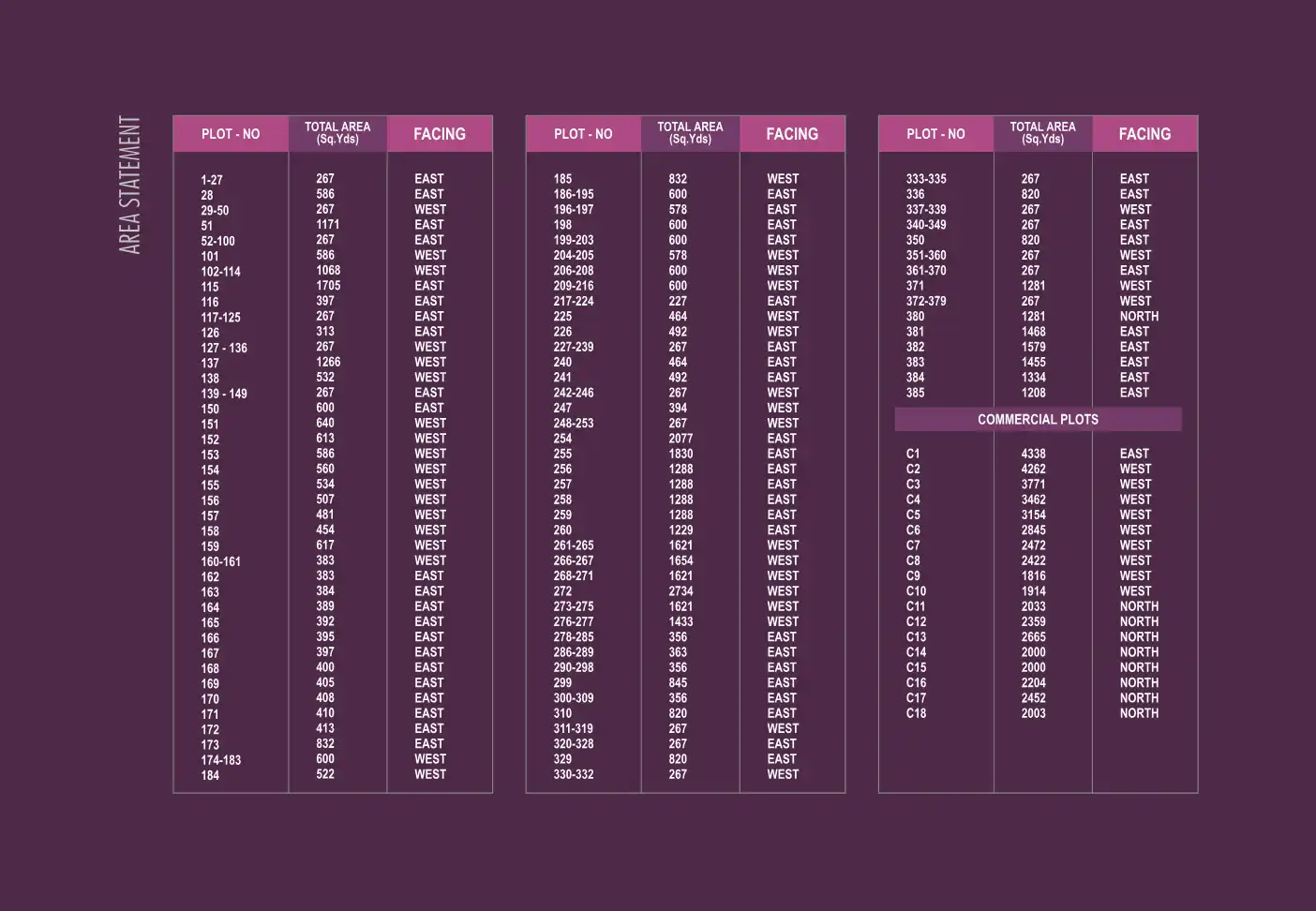1316x911 pixels.
Task: Select the COMMERCIAL PLOTS section heading
Action: pos(1038,419)
